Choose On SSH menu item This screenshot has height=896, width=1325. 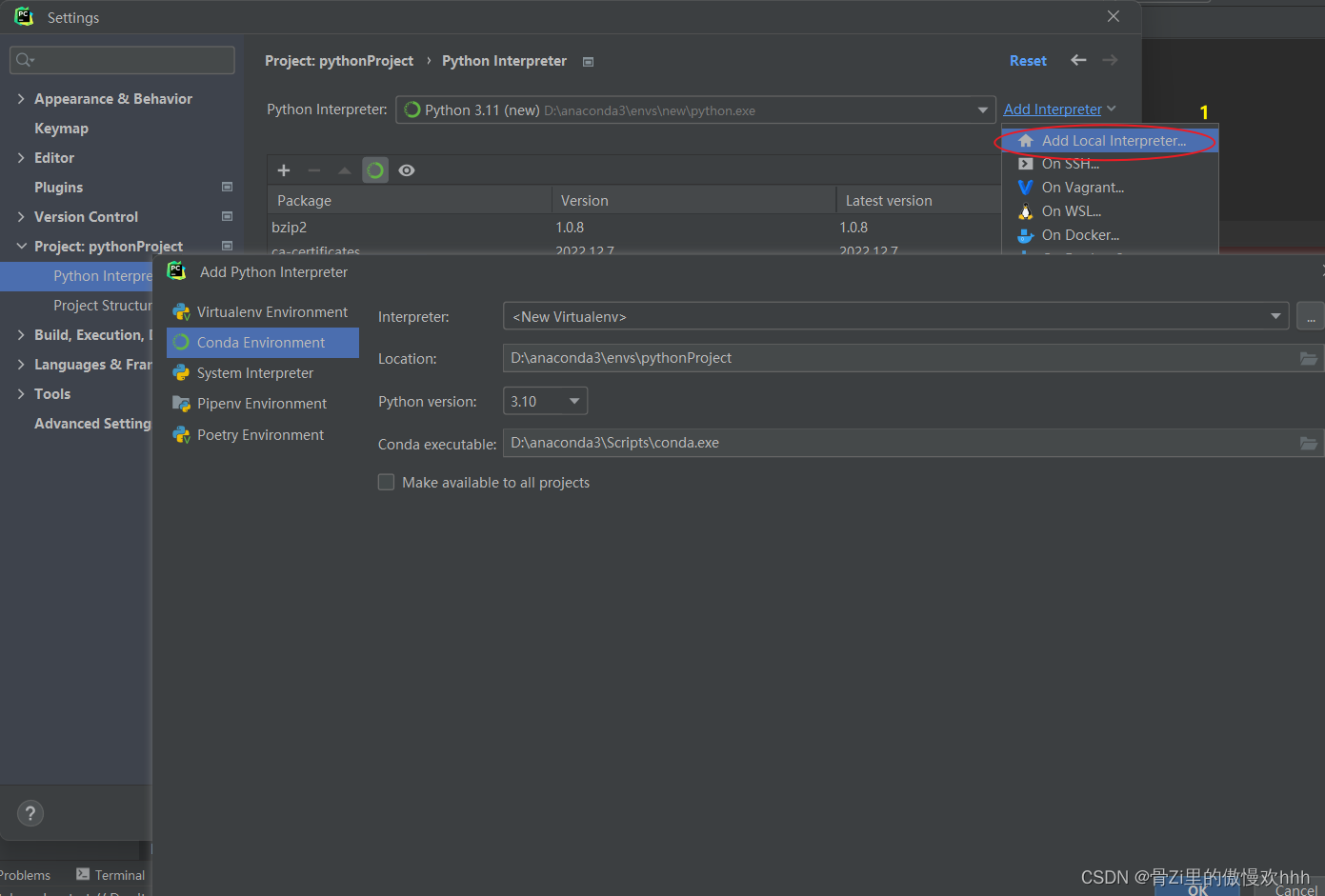coord(1110,164)
